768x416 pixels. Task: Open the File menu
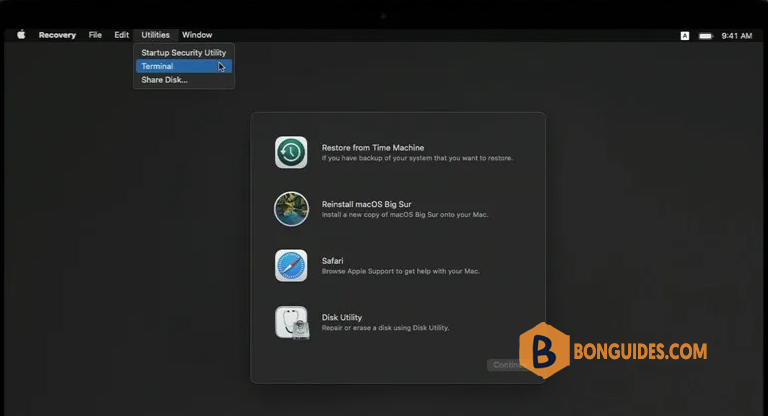coord(95,35)
